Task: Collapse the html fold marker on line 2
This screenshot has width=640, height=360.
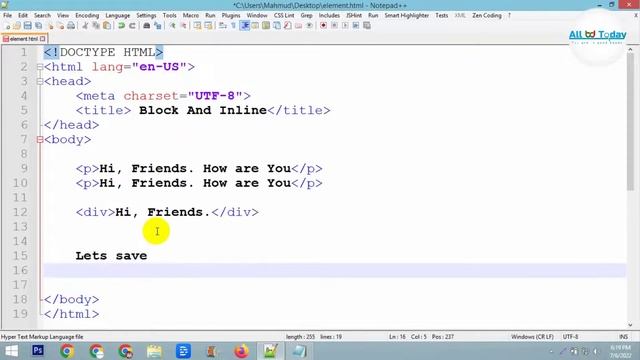Action: click(40, 67)
